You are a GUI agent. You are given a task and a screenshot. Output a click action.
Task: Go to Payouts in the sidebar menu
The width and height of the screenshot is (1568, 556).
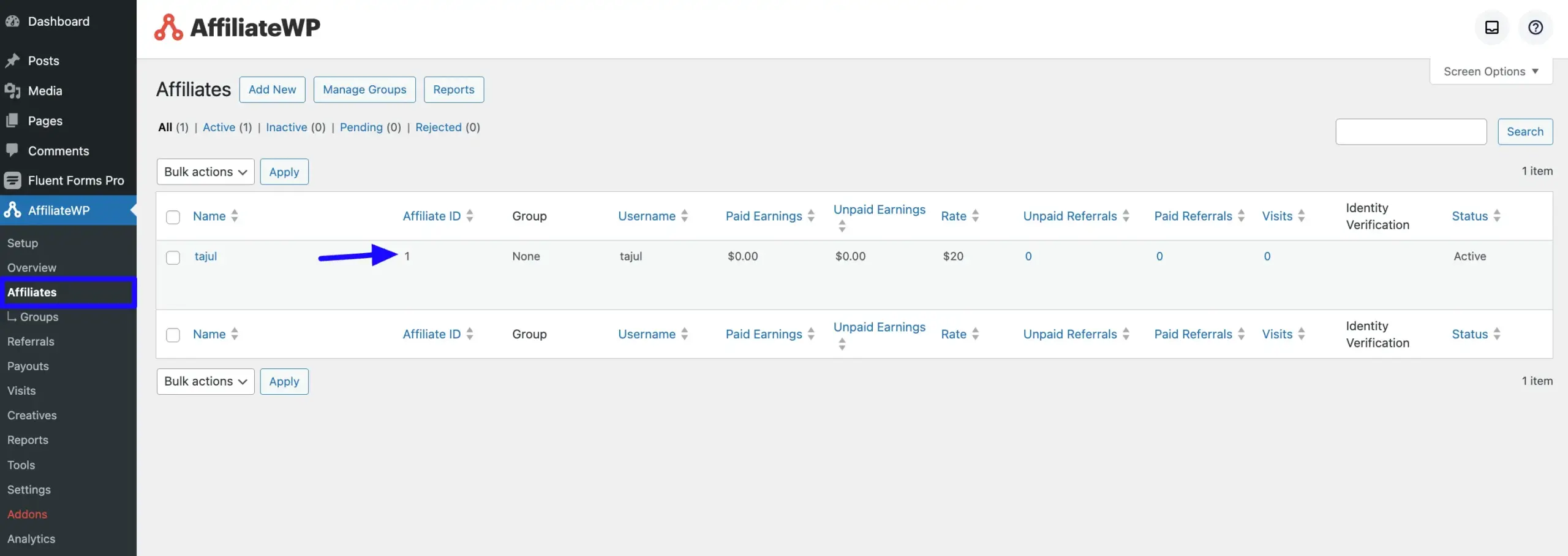point(28,366)
